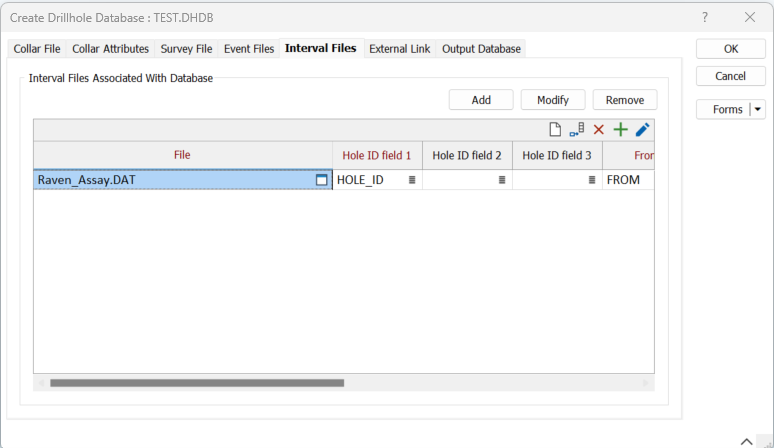This screenshot has width=774, height=448.
Task: Select the External Link tab
Action: [399, 49]
